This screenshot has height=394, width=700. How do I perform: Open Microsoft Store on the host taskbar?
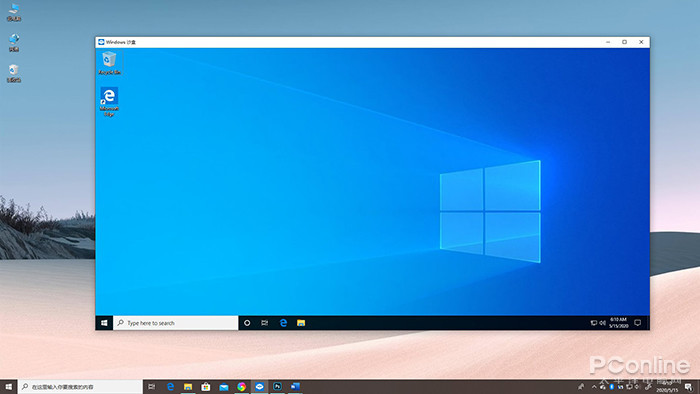206,386
